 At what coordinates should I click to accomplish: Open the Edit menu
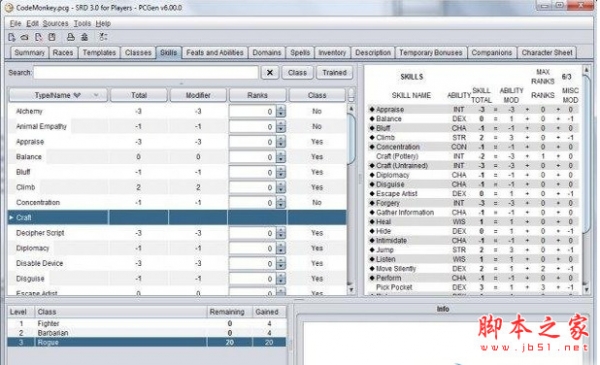(x=32, y=23)
